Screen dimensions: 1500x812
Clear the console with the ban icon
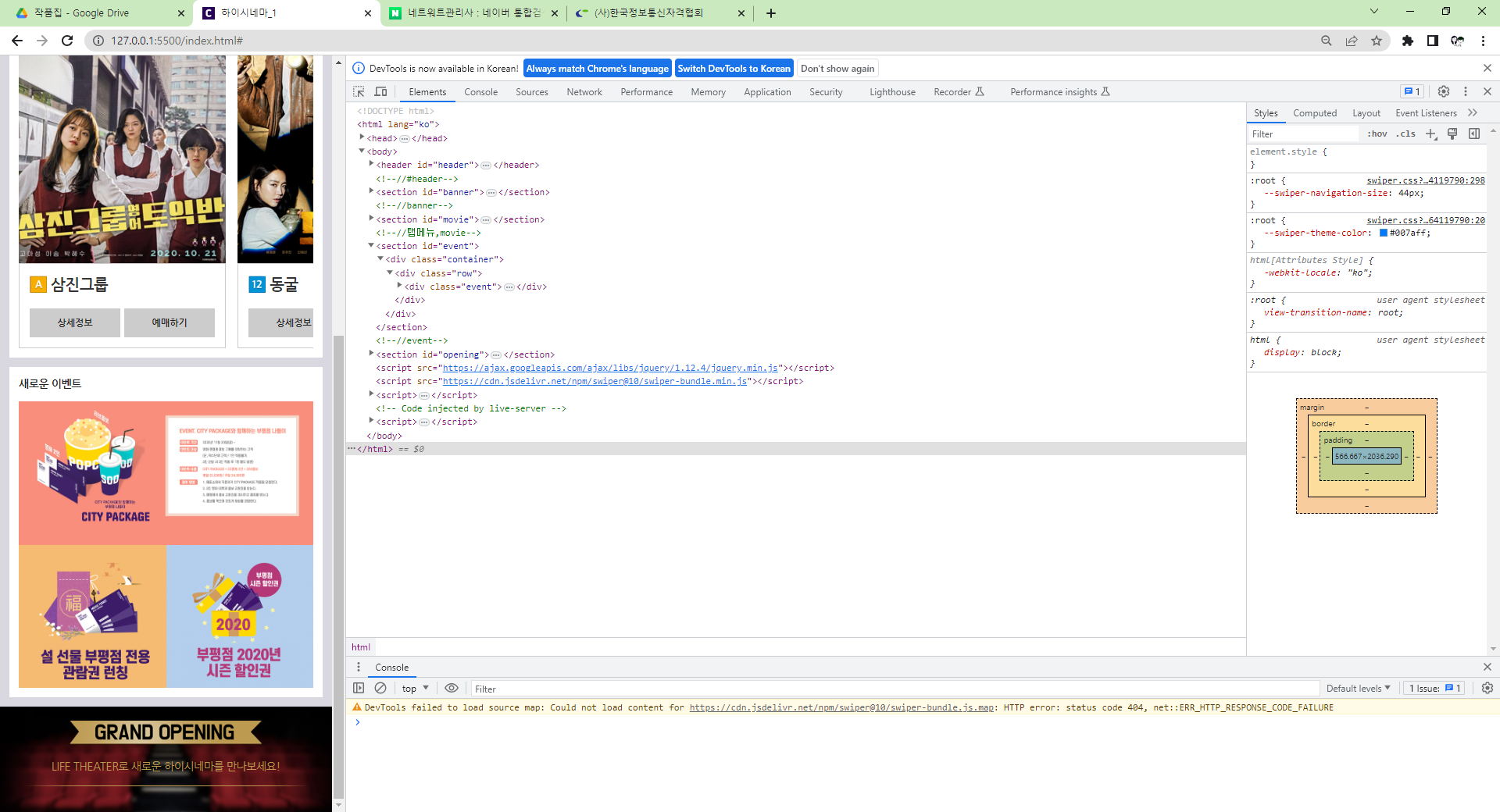click(x=380, y=688)
